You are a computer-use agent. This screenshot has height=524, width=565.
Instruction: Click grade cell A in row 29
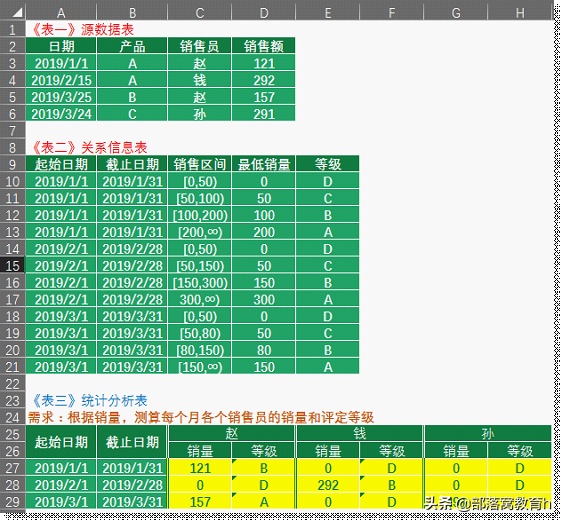pos(264,502)
